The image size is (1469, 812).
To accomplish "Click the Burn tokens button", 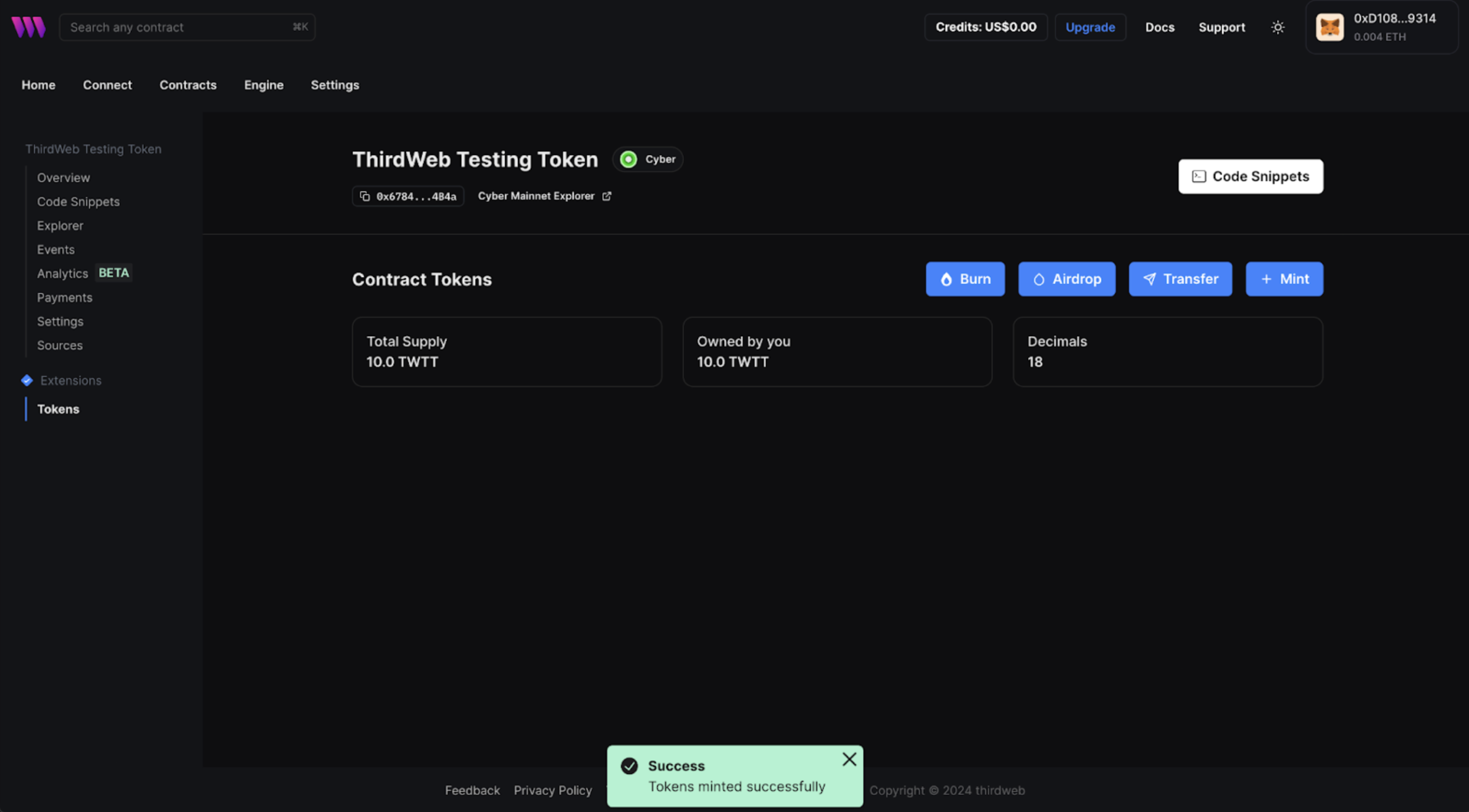I will pos(965,279).
